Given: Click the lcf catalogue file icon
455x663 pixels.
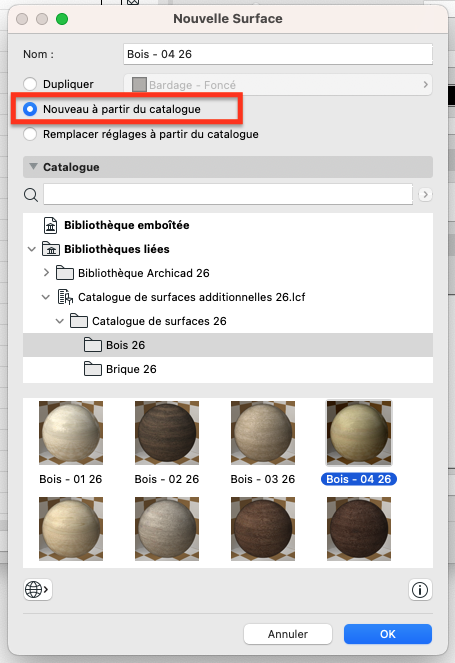Looking at the screenshot, I should (65, 297).
